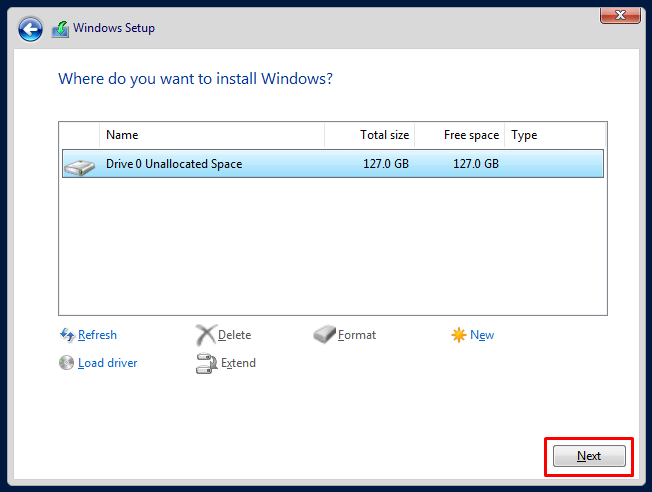Click the Refresh arrows icon
652x492 pixels.
(x=67, y=335)
